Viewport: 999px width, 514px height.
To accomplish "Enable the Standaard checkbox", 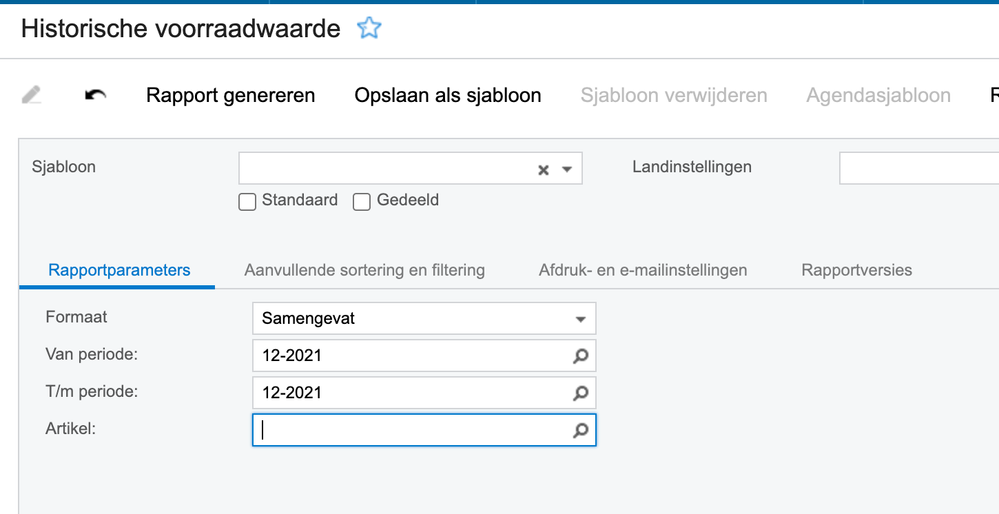I will coord(248,201).
